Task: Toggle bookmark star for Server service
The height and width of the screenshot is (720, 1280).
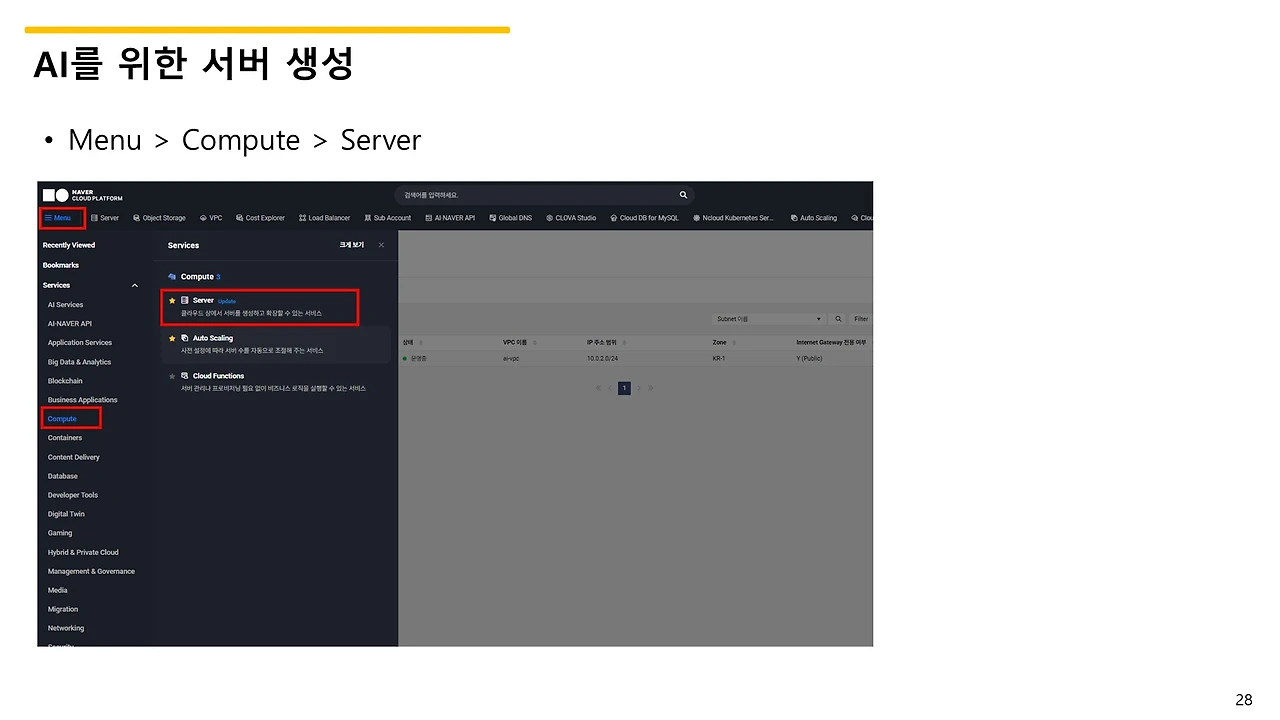Action: (172, 301)
